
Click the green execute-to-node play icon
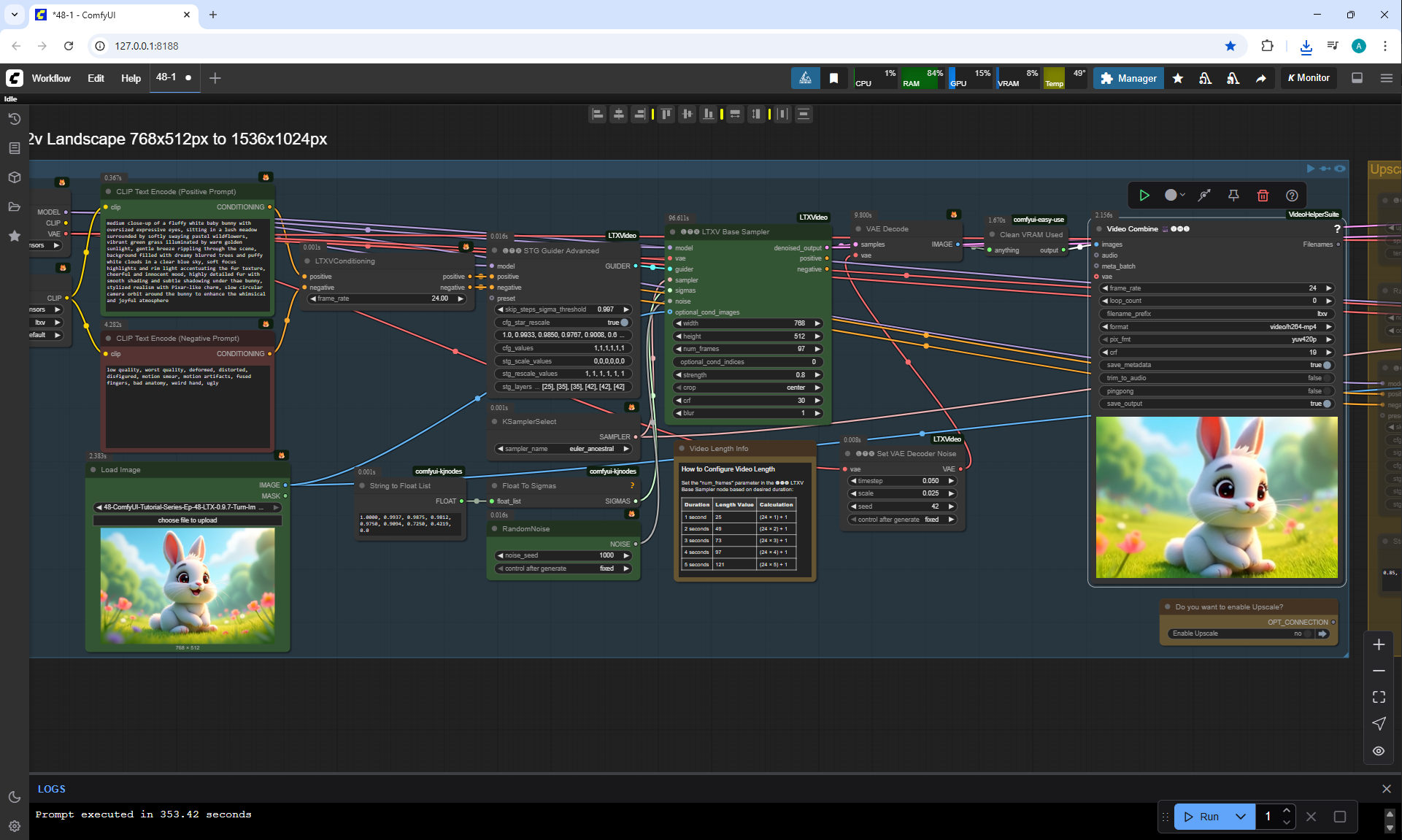tap(1144, 196)
